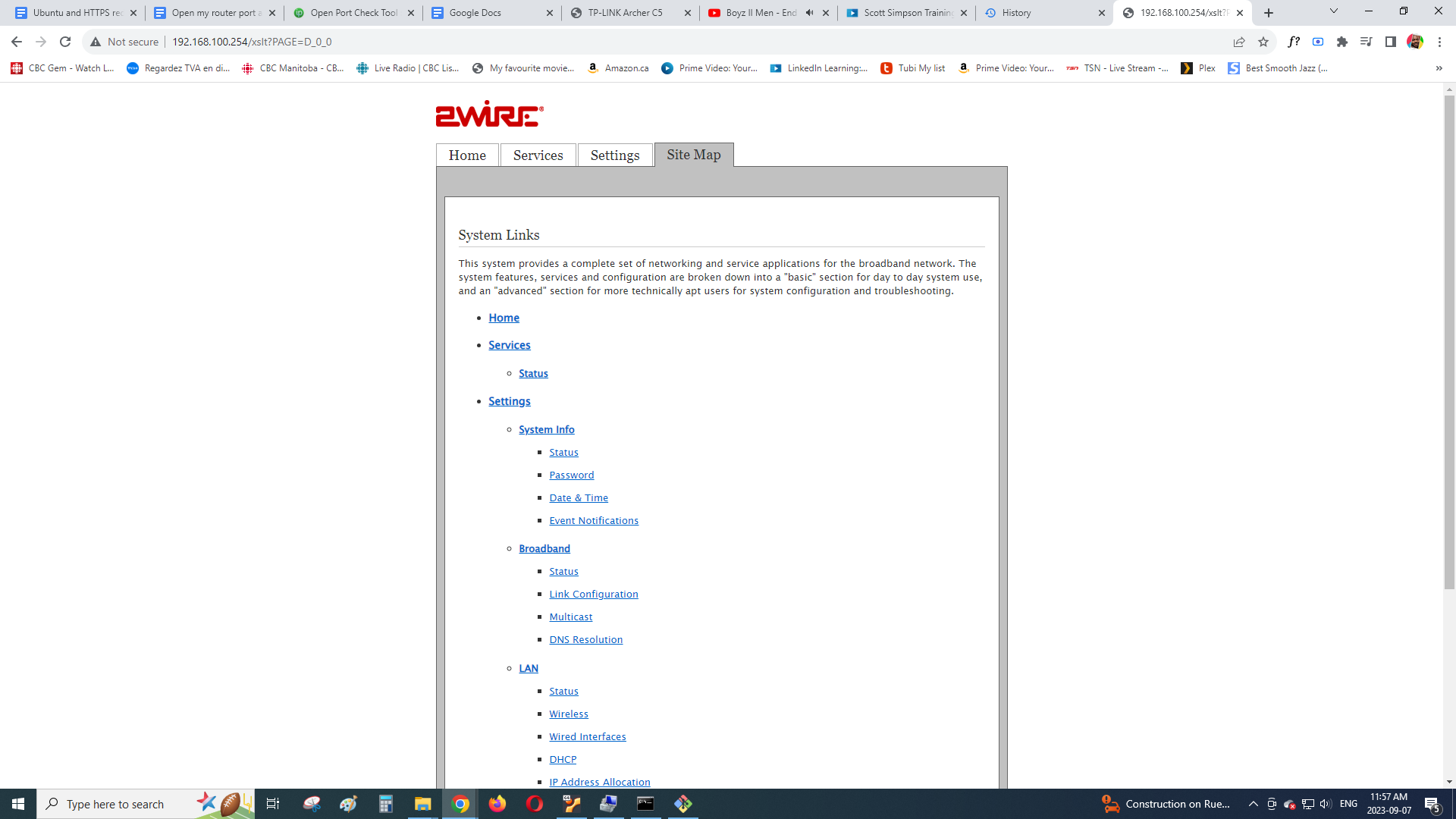Screen dimensions: 1456x819
Task: Open the Services tab
Action: tap(538, 155)
